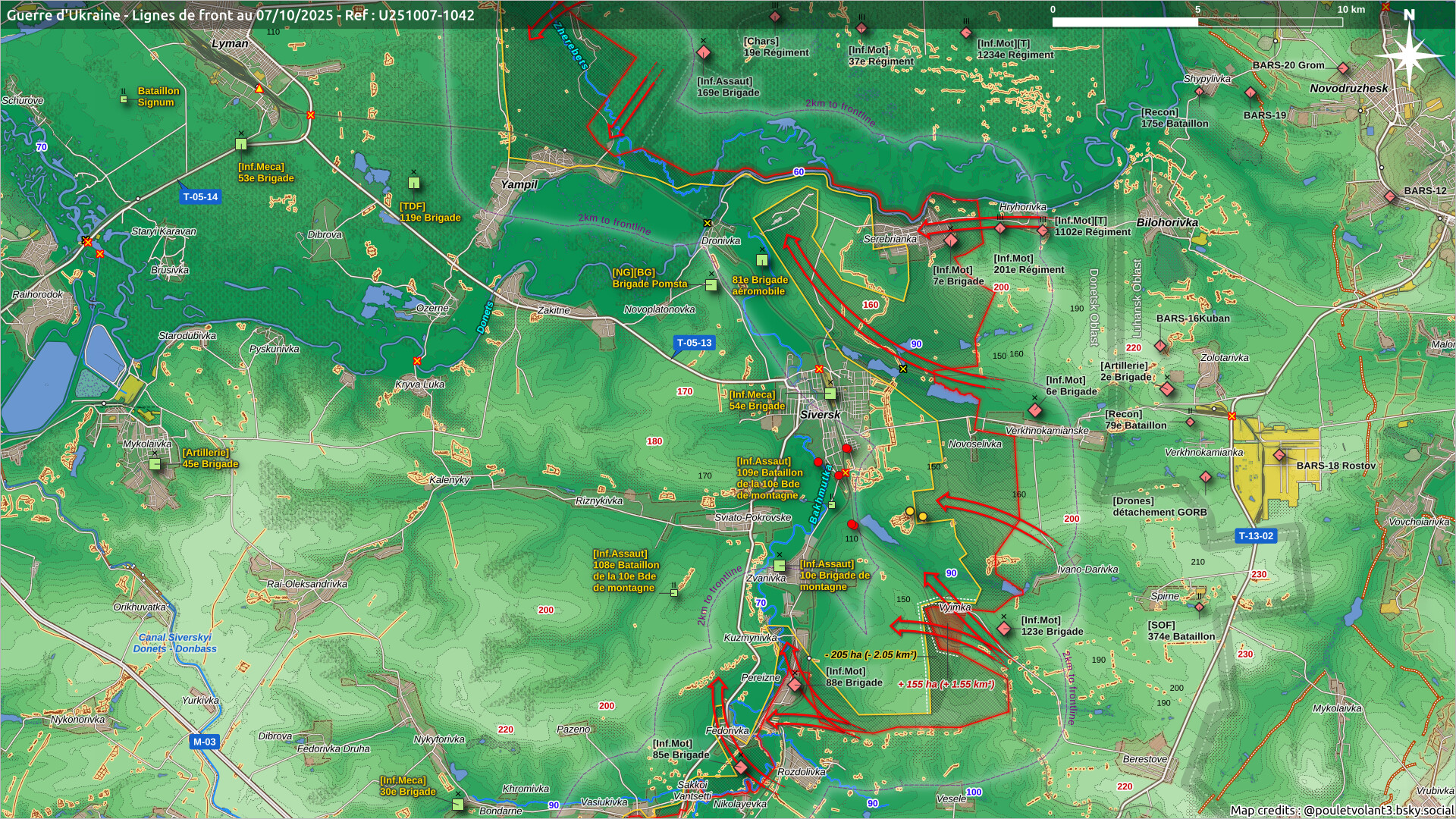Screen dimensions: 1456x819
Task: Click the Siversk town label
Action: (x=820, y=415)
